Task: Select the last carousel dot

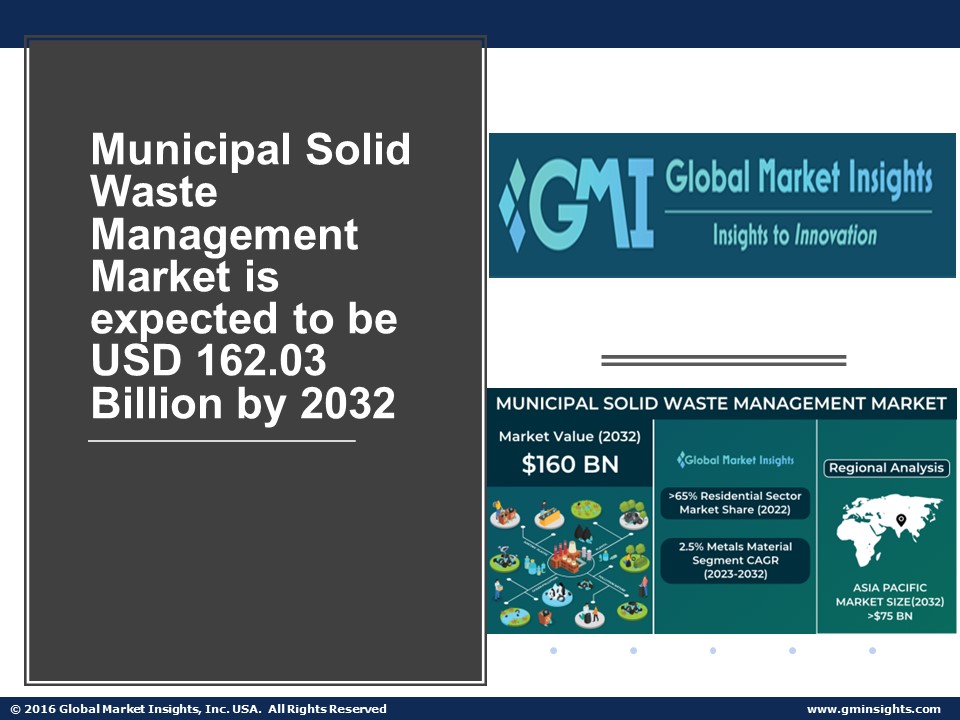Action: point(871,650)
